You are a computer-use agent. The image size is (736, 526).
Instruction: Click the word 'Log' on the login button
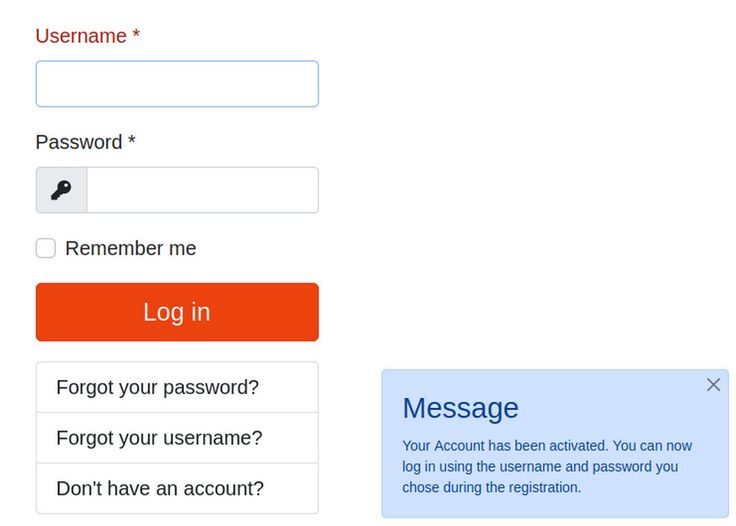point(162,312)
